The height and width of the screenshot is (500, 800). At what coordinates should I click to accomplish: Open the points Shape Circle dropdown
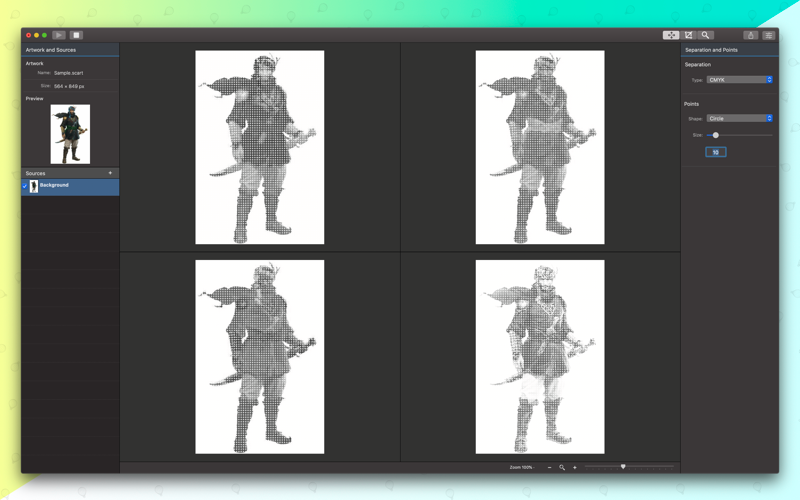point(739,118)
